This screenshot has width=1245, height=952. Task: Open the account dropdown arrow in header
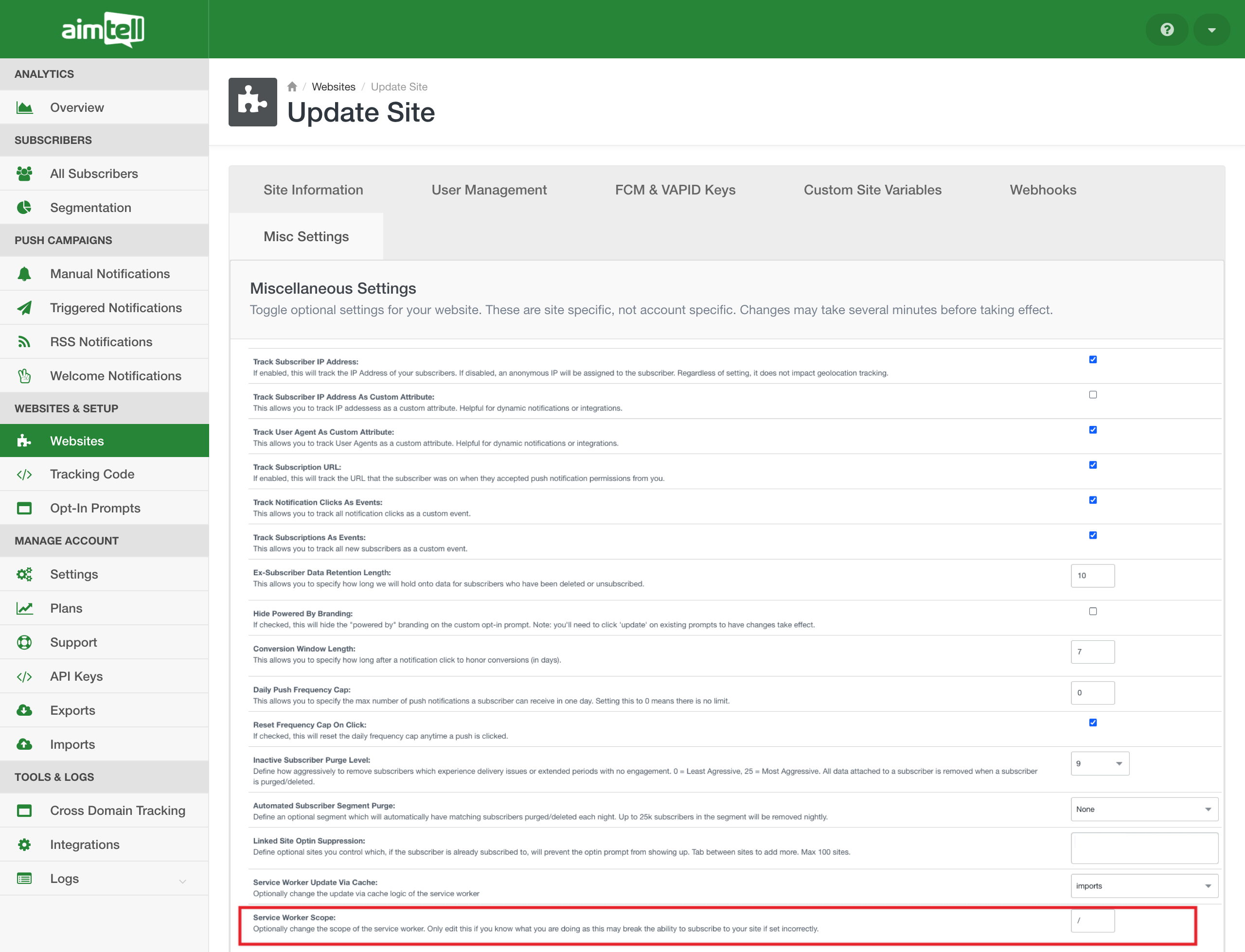click(x=1211, y=30)
